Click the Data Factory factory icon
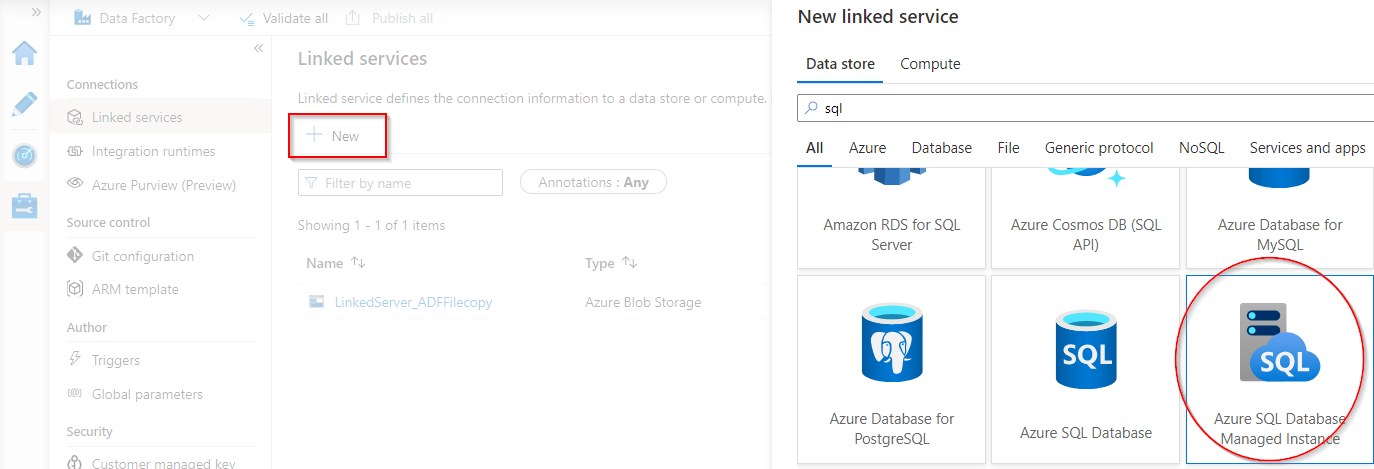1374x469 pixels. point(83,17)
